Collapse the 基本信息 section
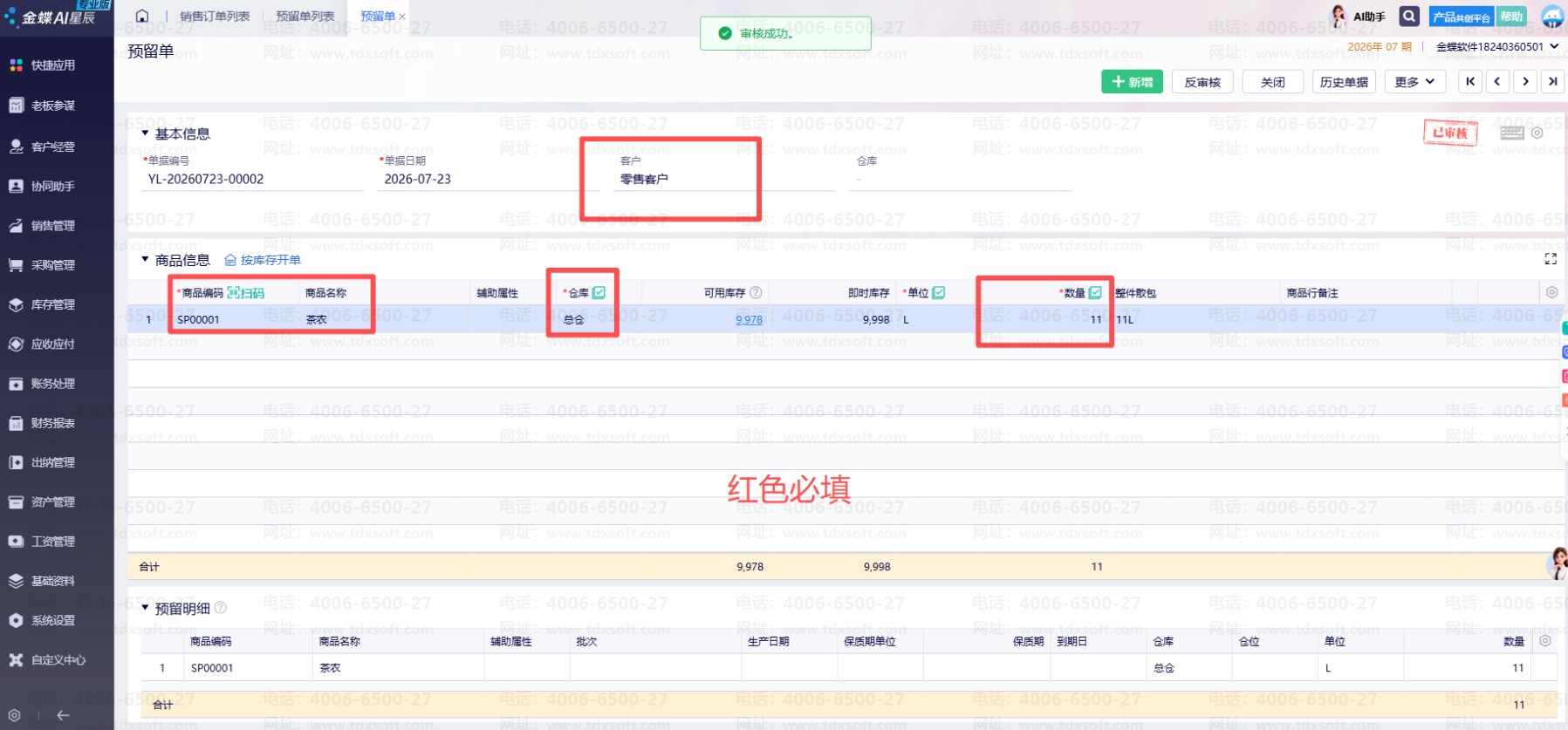The image size is (1568, 730). click(145, 133)
